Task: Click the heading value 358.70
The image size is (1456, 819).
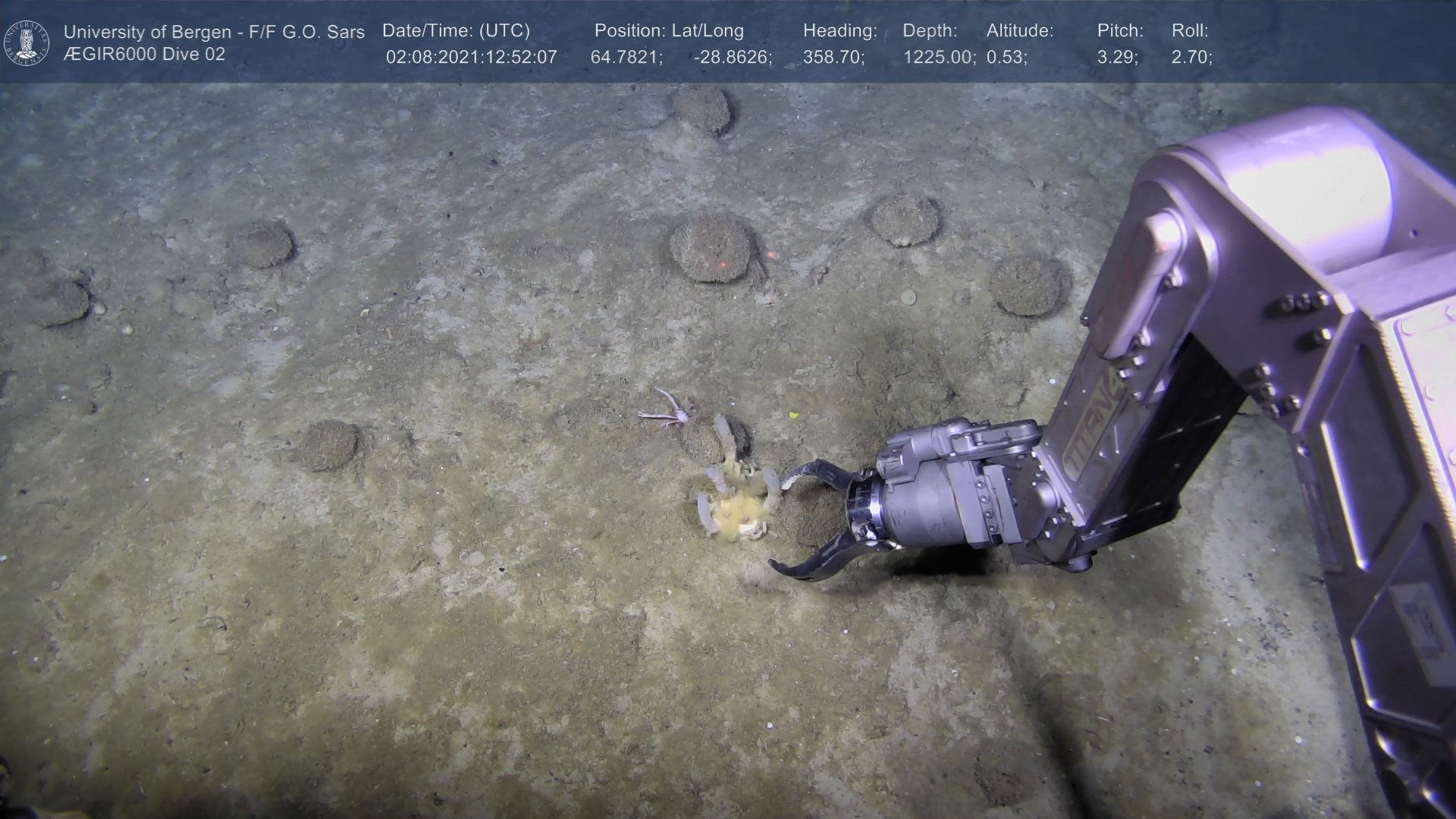Action: tap(833, 57)
